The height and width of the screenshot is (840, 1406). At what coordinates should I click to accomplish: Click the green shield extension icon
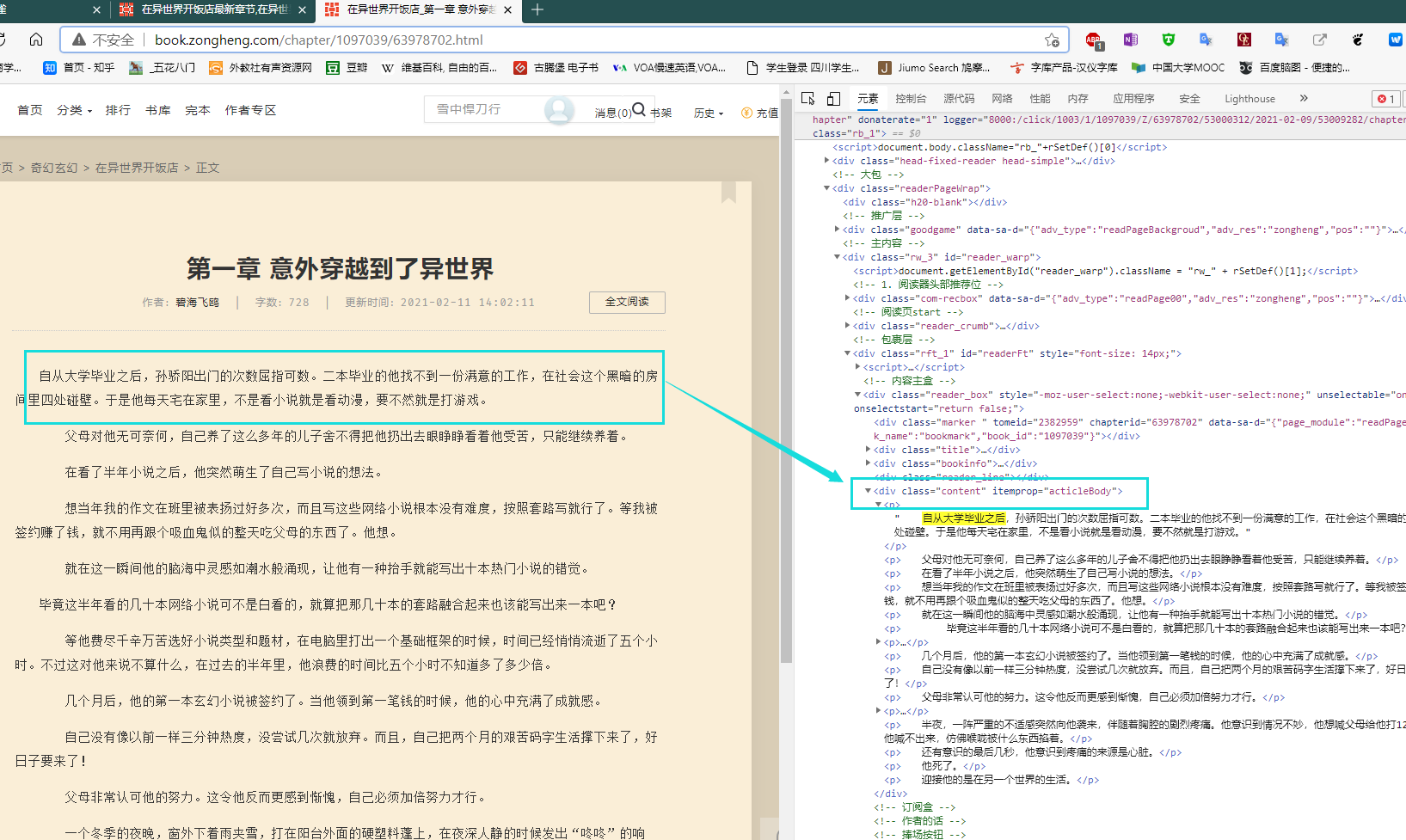click(1168, 40)
